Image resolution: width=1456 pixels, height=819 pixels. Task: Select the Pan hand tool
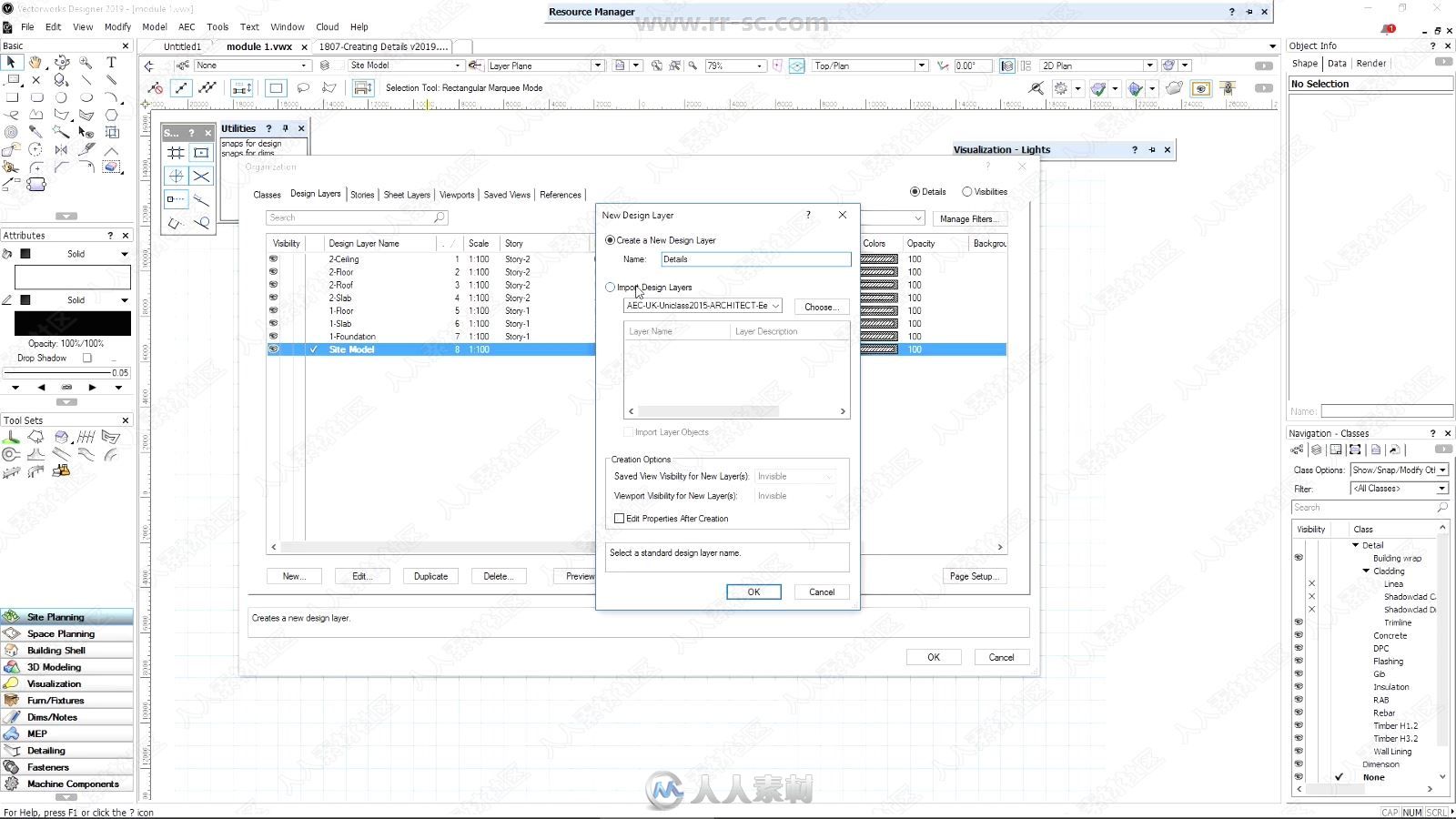pyautogui.click(x=35, y=63)
